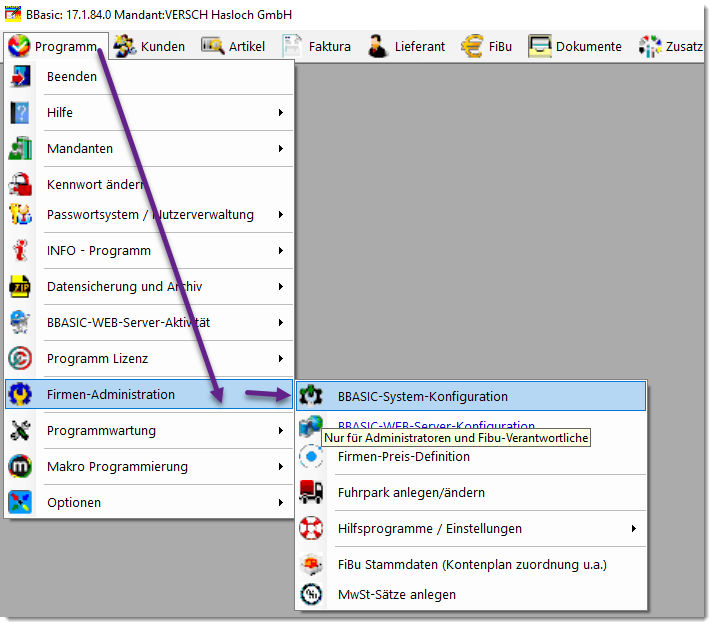Choose BBASIC-WEB-Server-Konfiguration entry

click(471, 425)
